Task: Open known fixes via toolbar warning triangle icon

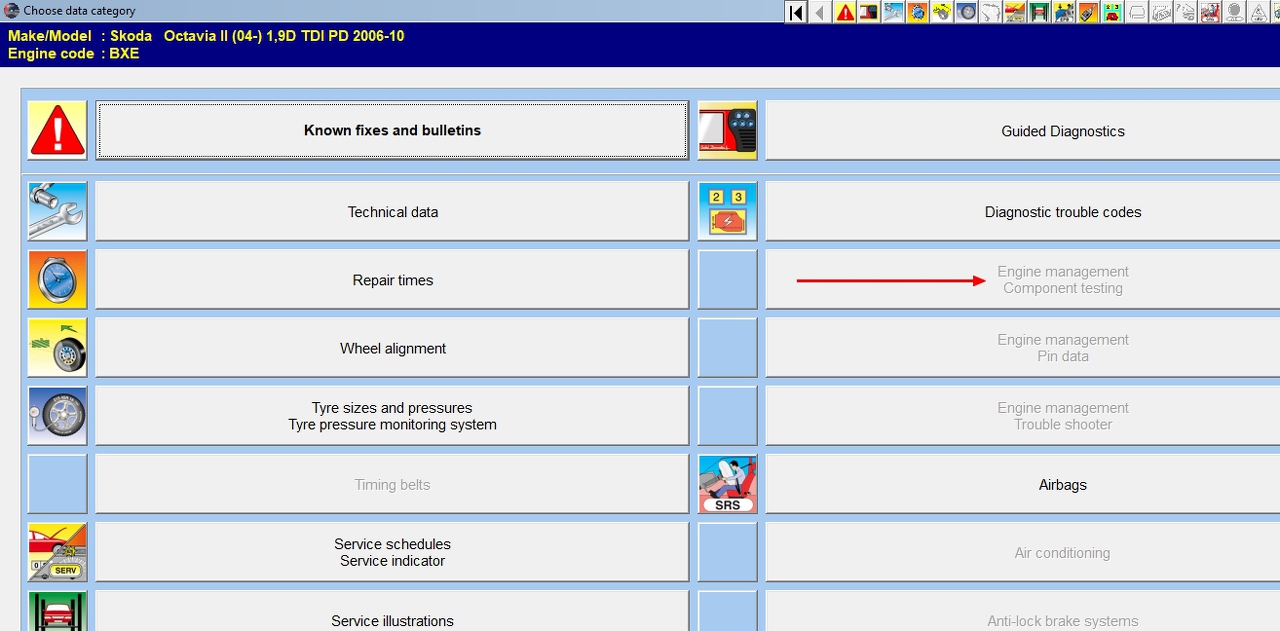Action: (845, 12)
